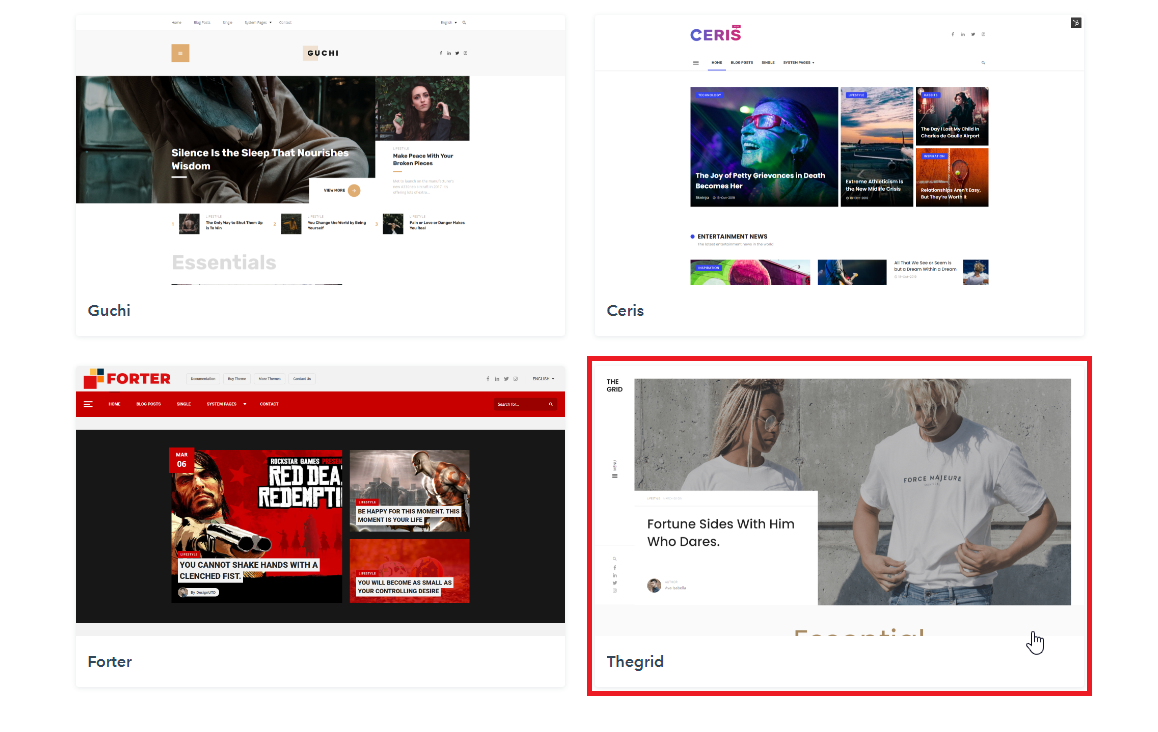Click the Guchi theme name label
The height and width of the screenshot is (732, 1158).
(x=109, y=311)
